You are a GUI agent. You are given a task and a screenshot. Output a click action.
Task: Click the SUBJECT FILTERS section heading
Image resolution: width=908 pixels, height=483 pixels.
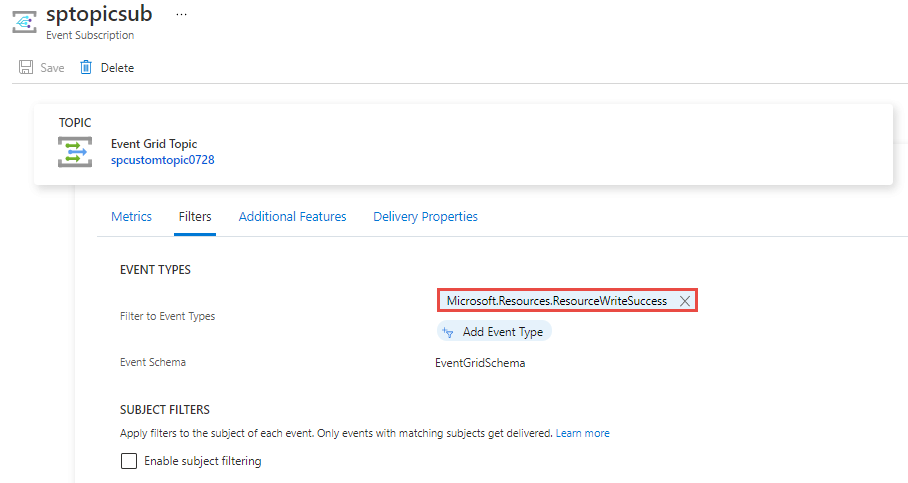click(165, 410)
